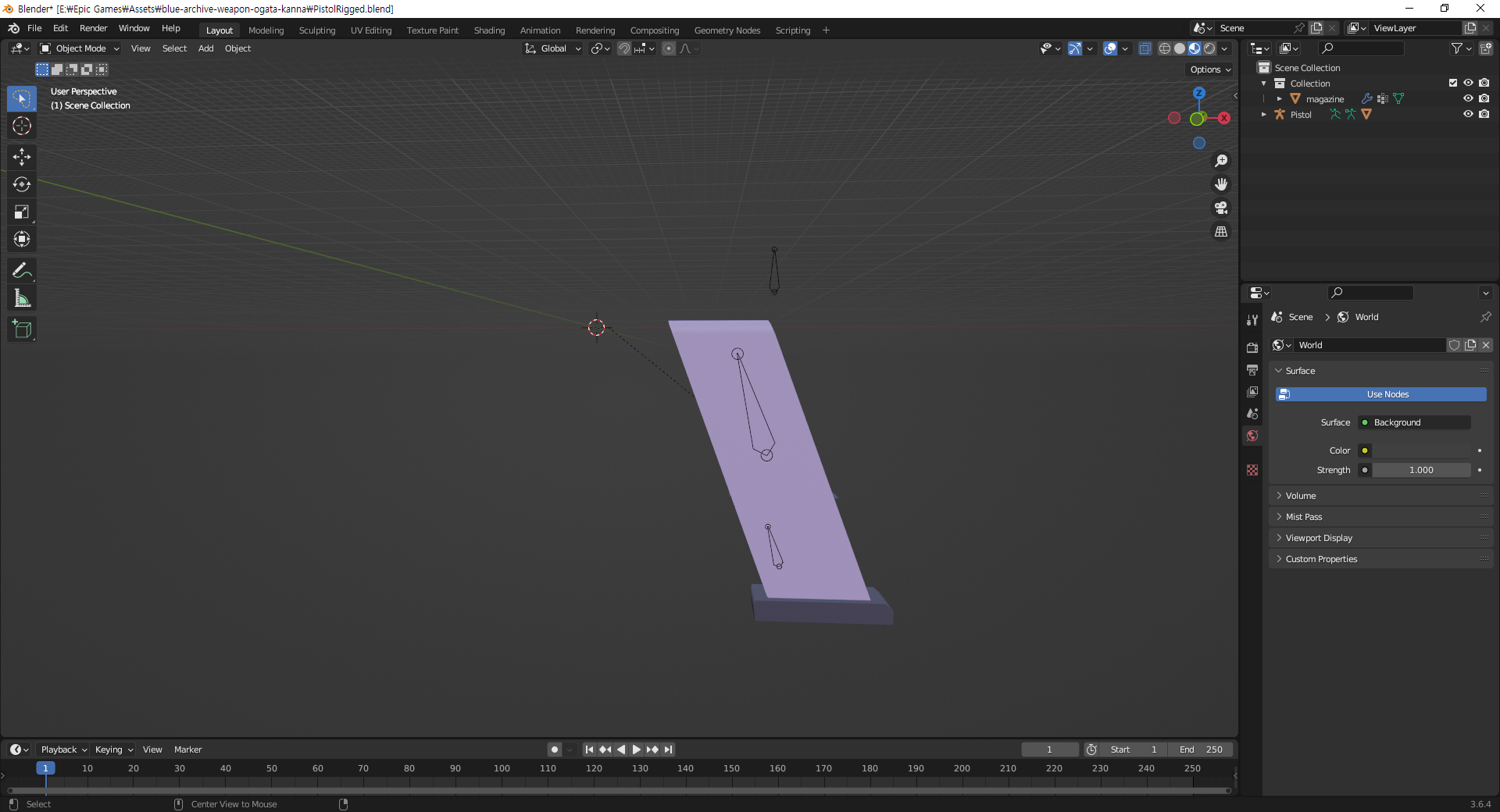Viewport: 1500px width, 812px height.
Task: Activate the Transform tool
Action: tap(22, 239)
